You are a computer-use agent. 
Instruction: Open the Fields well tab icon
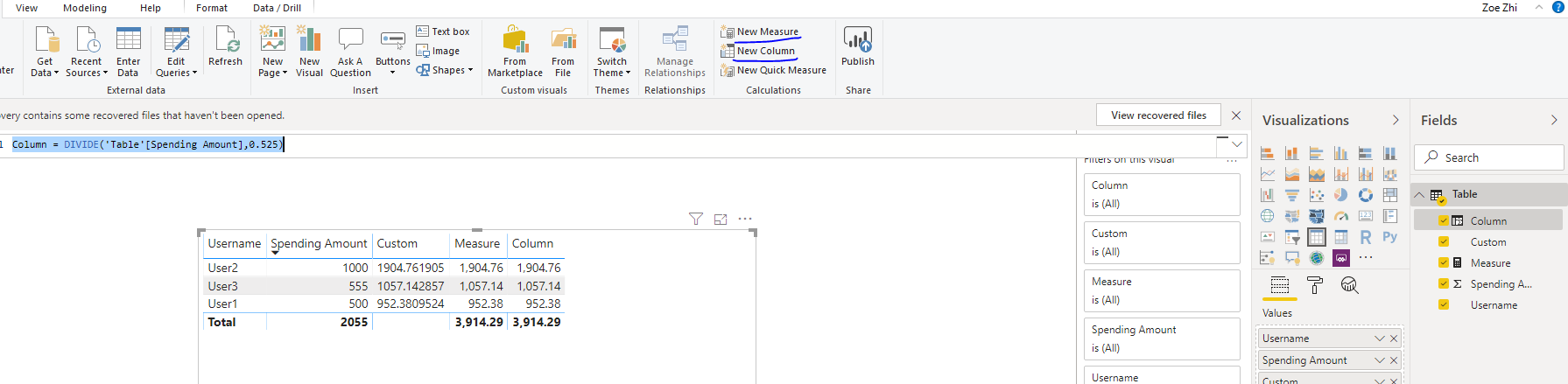[x=1279, y=285]
